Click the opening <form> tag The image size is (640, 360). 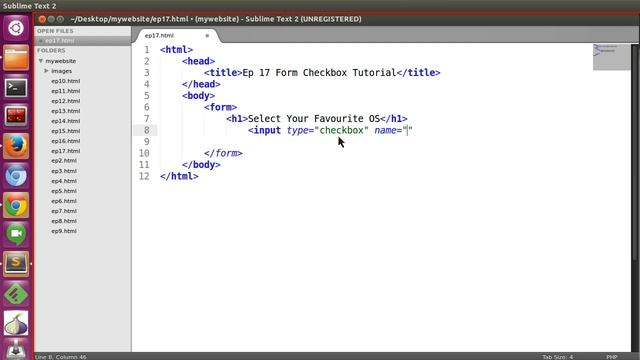pos(220,107)
